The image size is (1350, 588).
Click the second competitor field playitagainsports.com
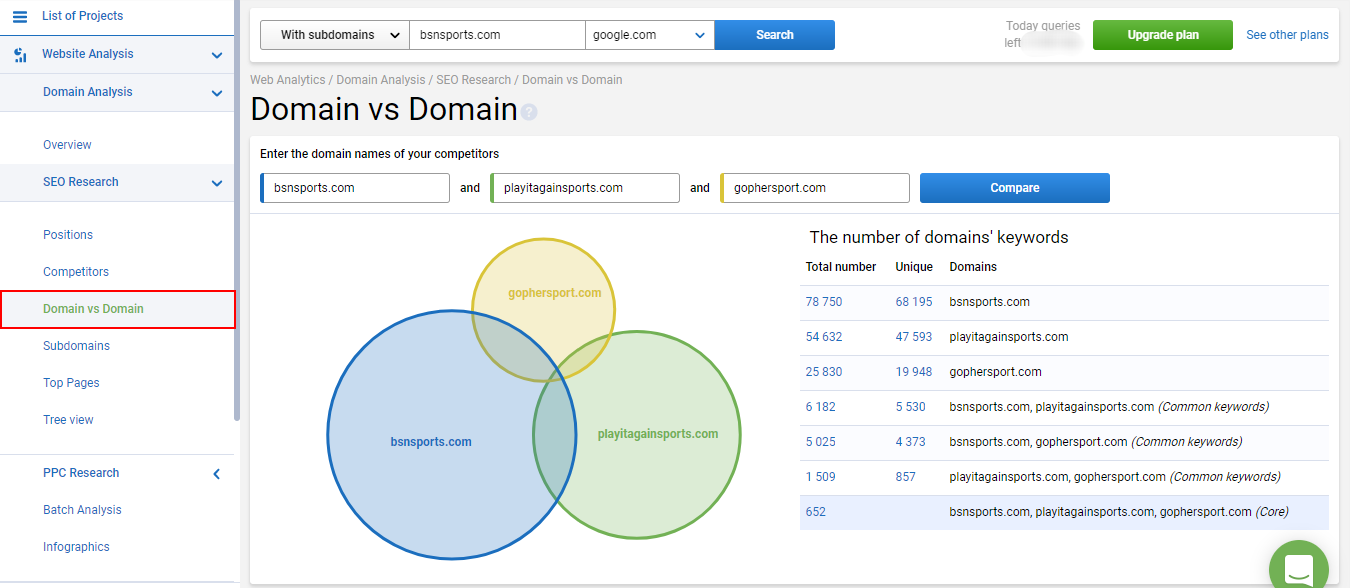pyautogui.click(x=585, y=188)
